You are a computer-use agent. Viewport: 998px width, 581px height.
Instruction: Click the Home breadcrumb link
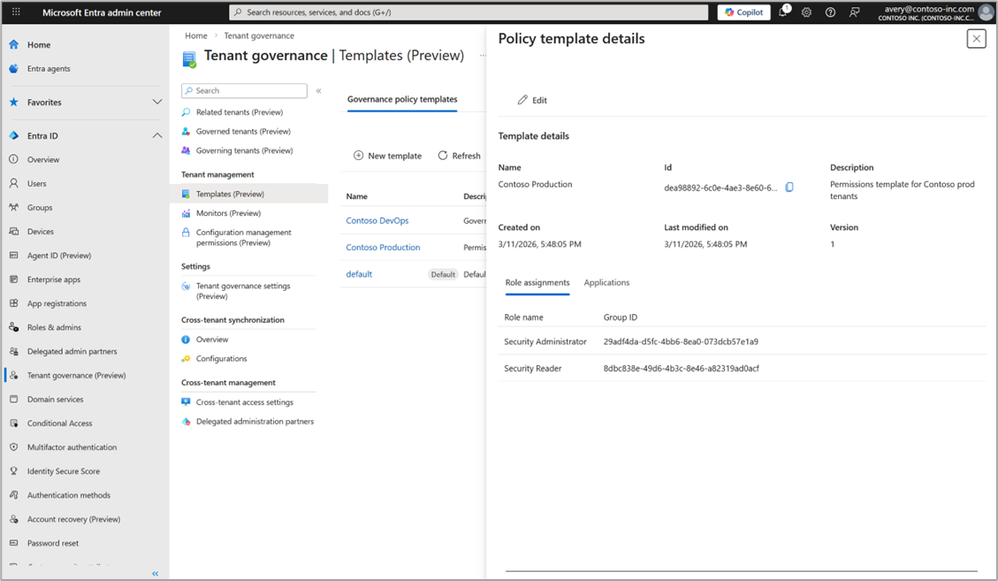pos(195,36)
